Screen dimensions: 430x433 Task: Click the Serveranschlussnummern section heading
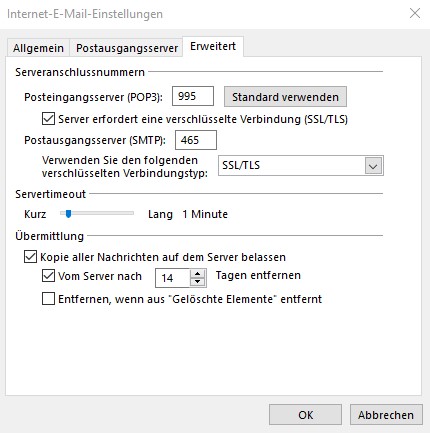coord(80,72)
